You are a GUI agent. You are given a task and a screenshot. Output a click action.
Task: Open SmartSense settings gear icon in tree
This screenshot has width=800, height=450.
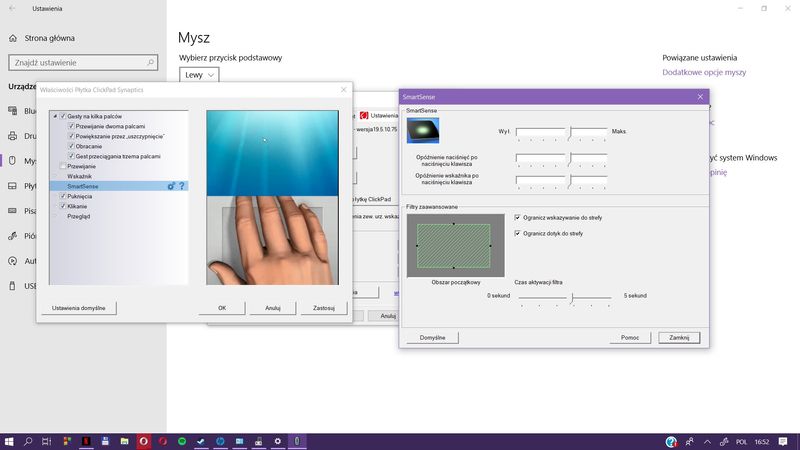(x=171, y=186)
